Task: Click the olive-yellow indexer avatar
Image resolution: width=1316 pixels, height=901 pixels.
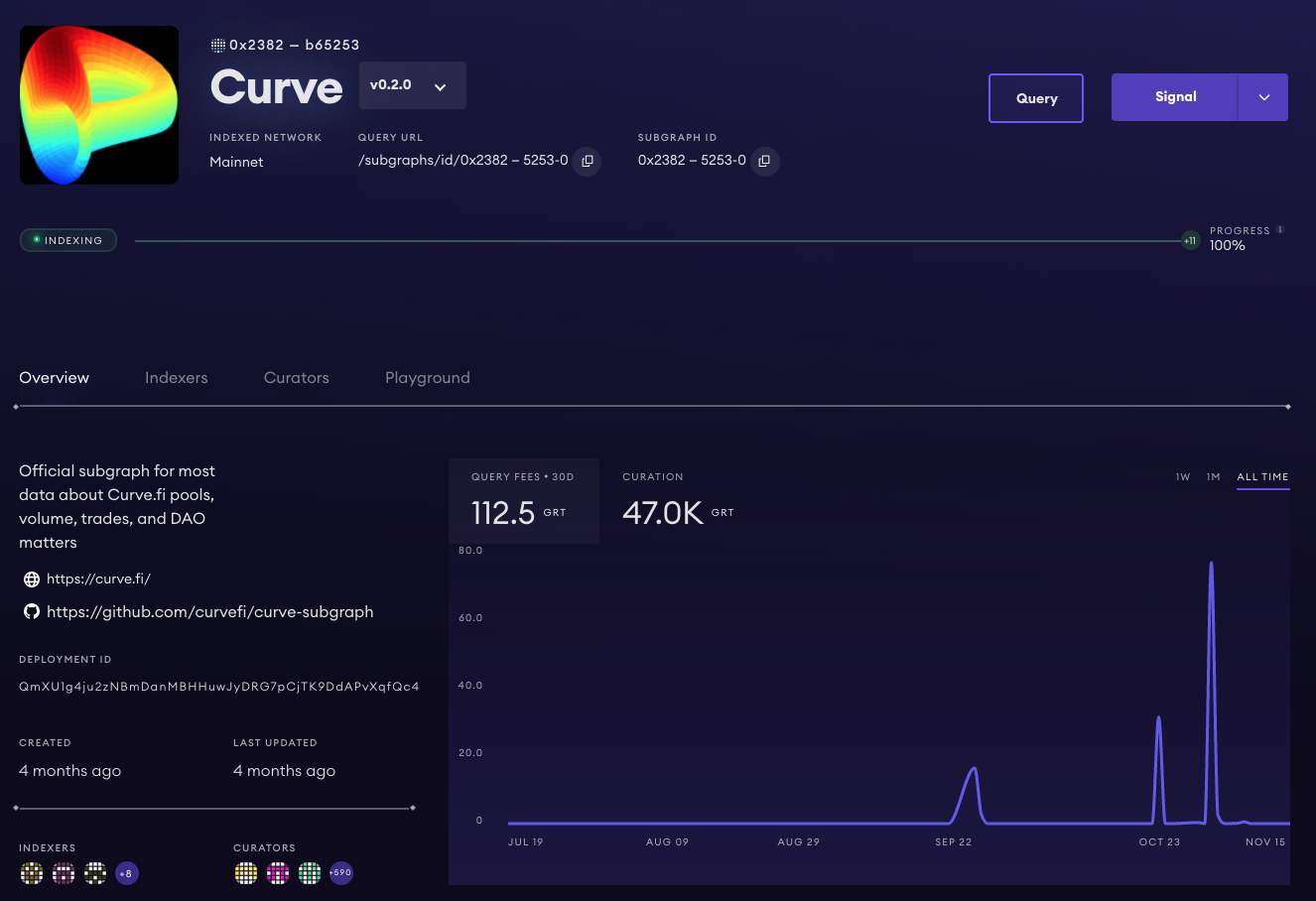Action: 32,873
